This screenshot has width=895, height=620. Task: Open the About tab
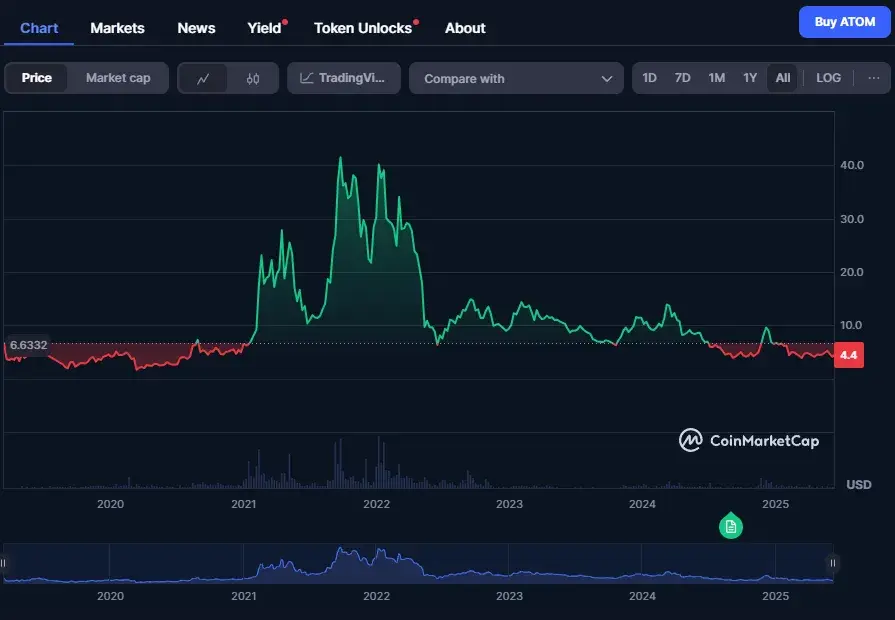click(465, 28)
